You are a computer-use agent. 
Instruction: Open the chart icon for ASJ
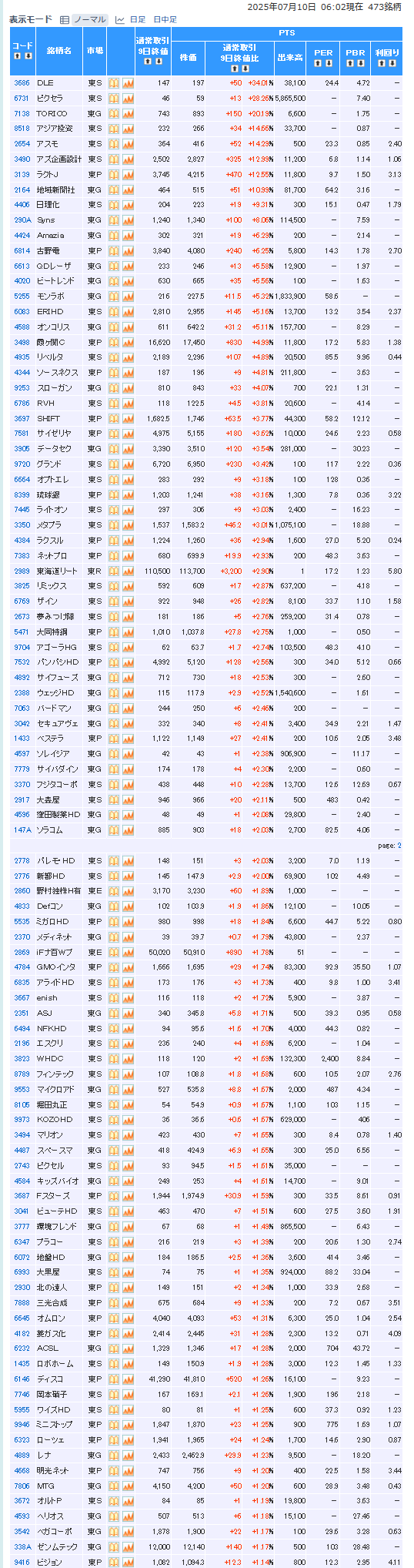click(128, 1013)
